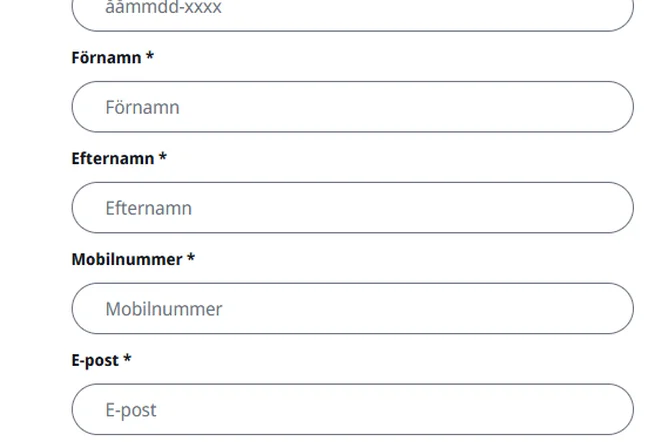Image resolution: width=668 pixels, height=448 pixels.
Task: Click the grey Förnamn placeholder text
Action: [142, 107]
